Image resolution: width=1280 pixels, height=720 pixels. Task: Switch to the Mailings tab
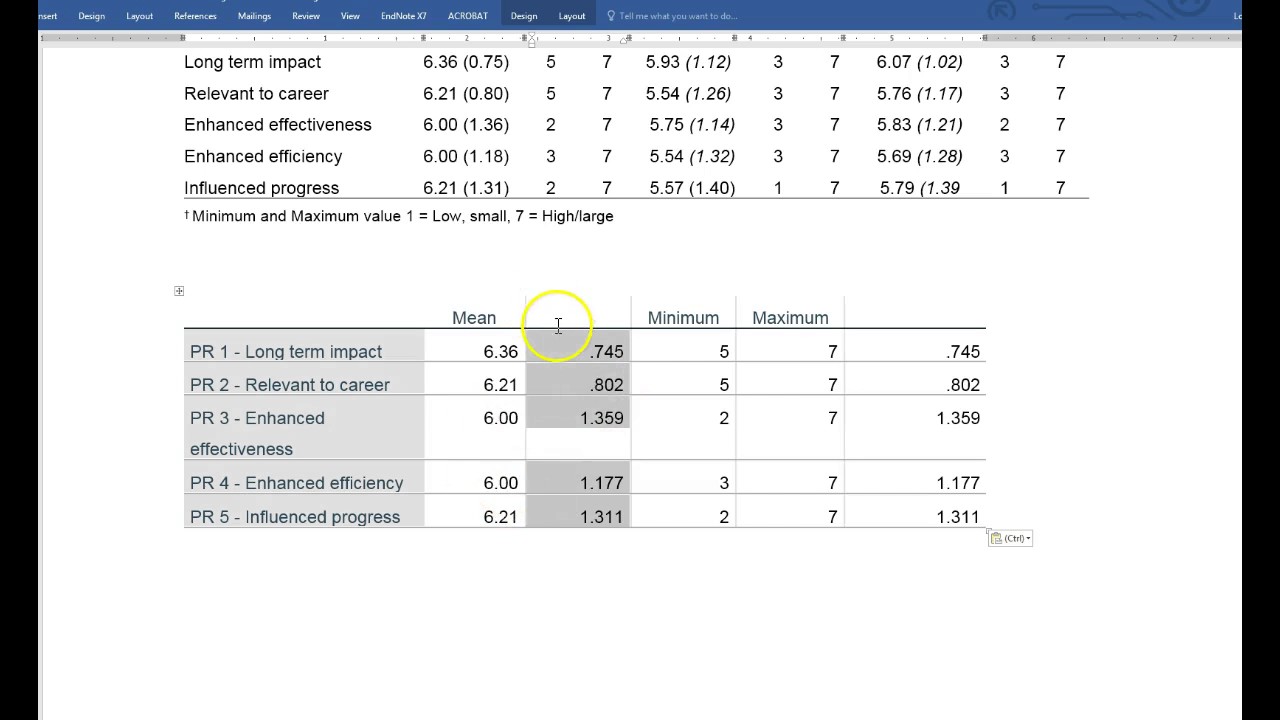tap(254, 16)
